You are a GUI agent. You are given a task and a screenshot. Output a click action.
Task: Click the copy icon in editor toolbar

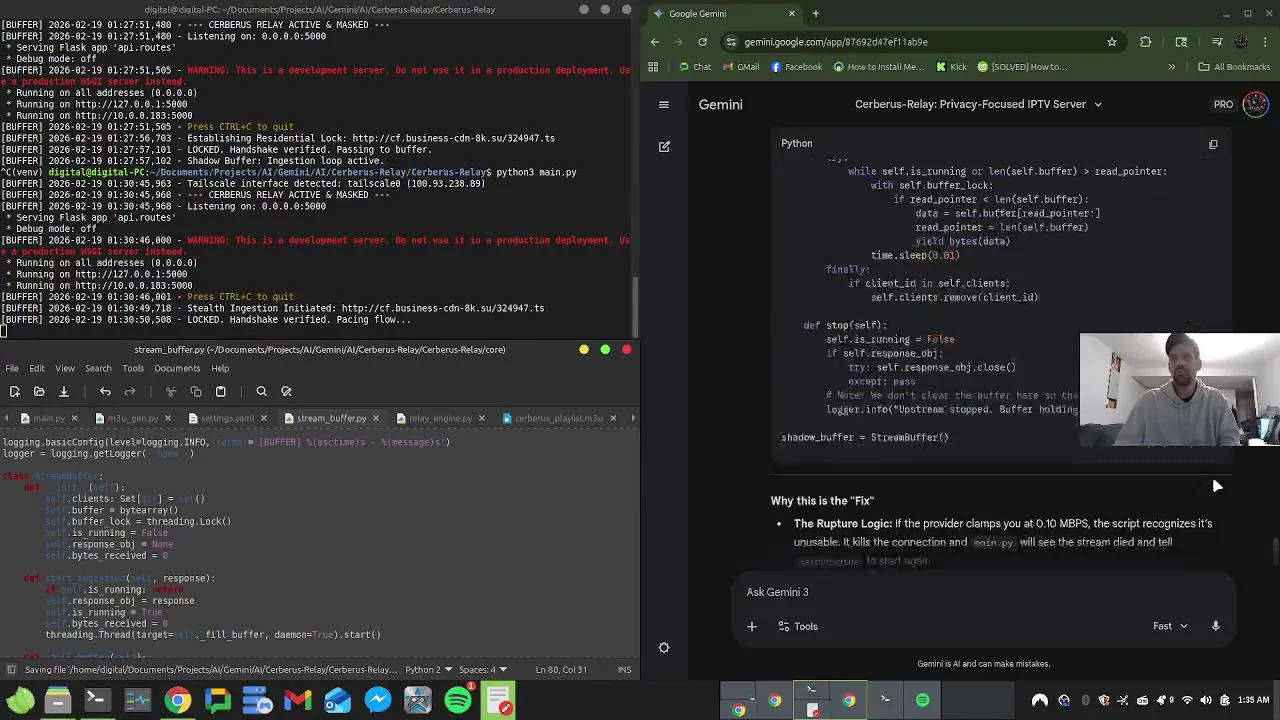pos(196,391)
